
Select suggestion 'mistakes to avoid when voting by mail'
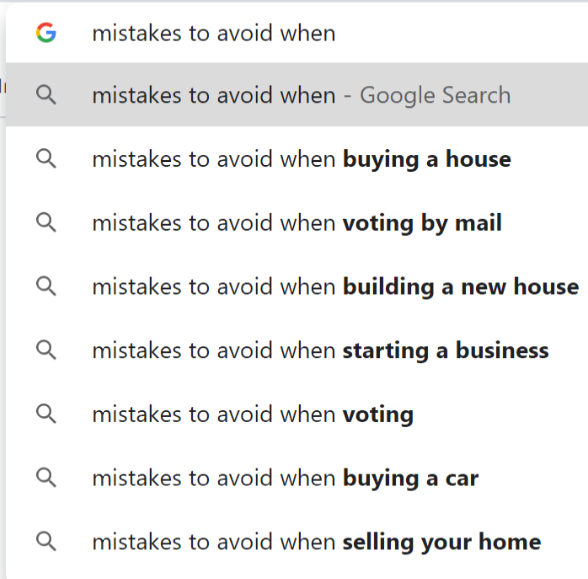[x=297, y=223]
